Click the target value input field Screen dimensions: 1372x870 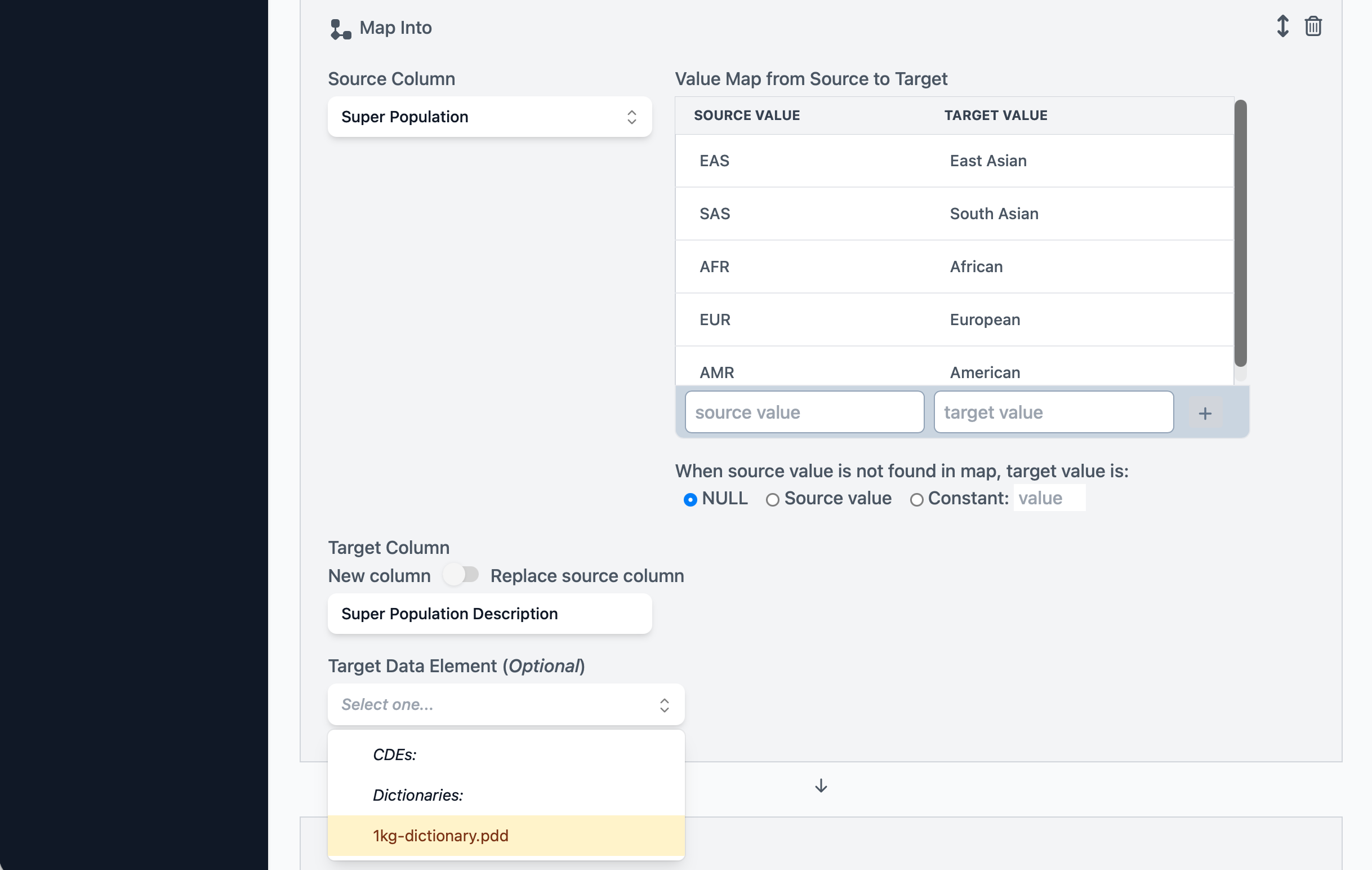tap(1052, 412)
